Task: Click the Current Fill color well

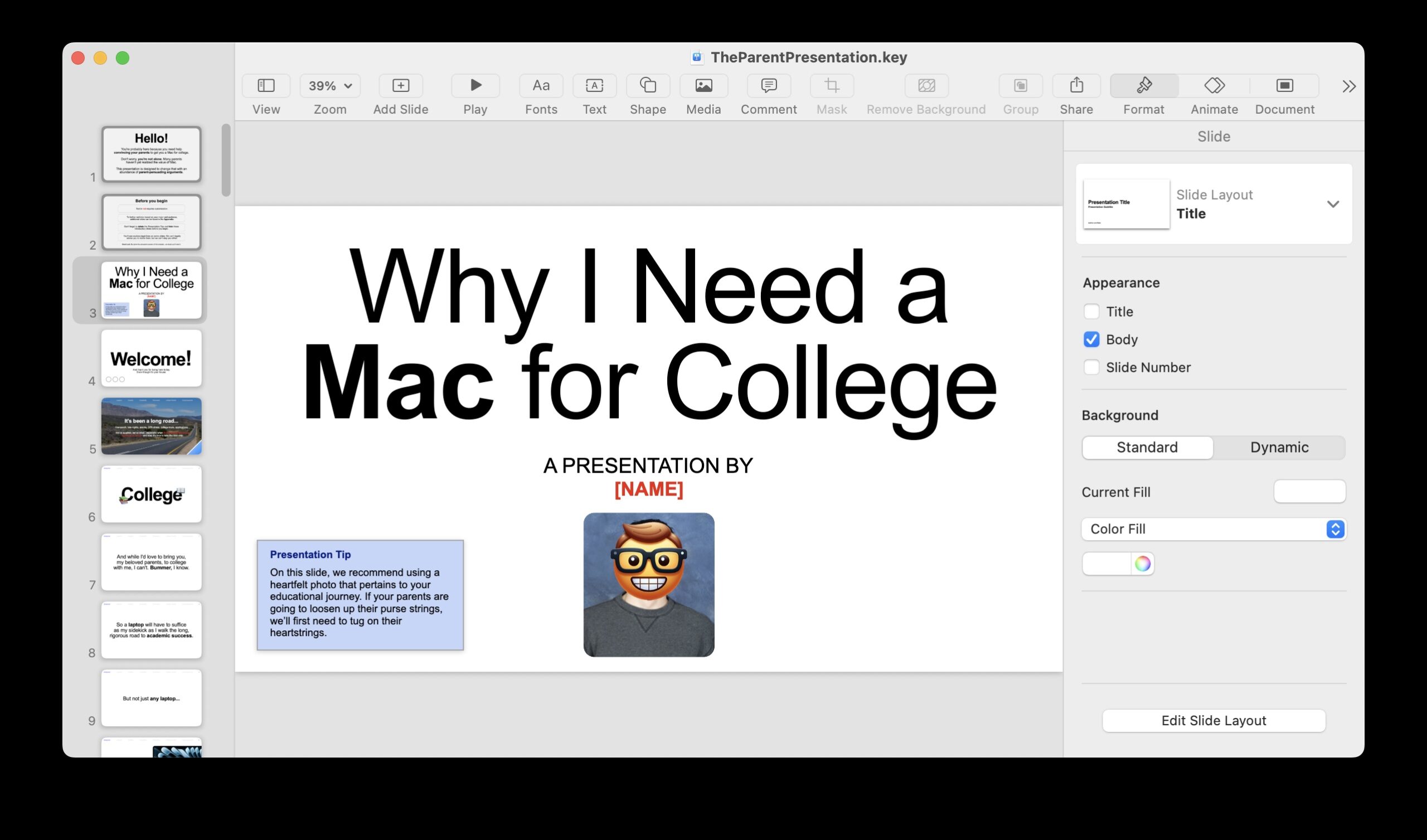Action: (x=1309, y=492)
